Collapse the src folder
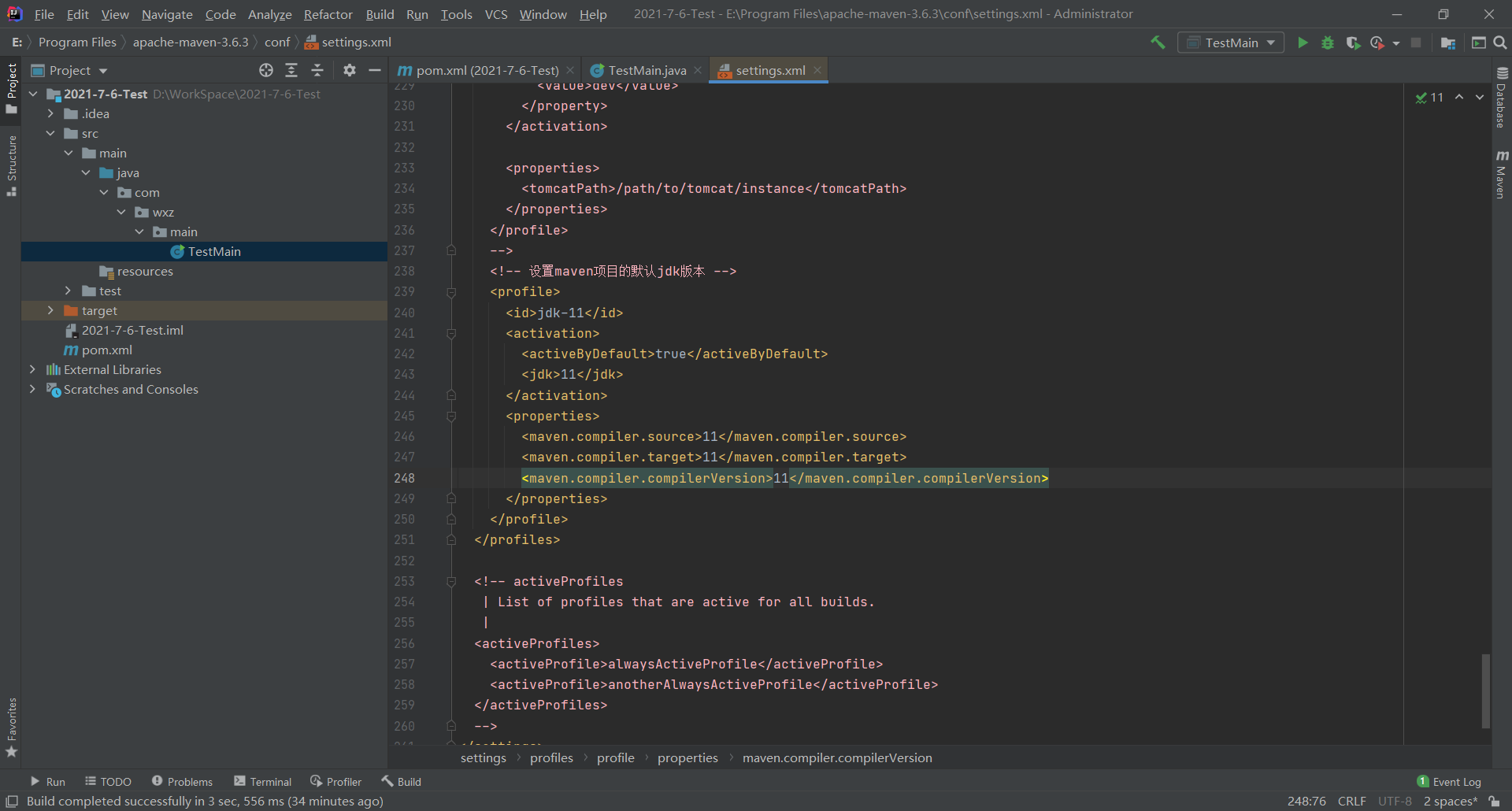The image size is (1512, 811). coord(50,133)
